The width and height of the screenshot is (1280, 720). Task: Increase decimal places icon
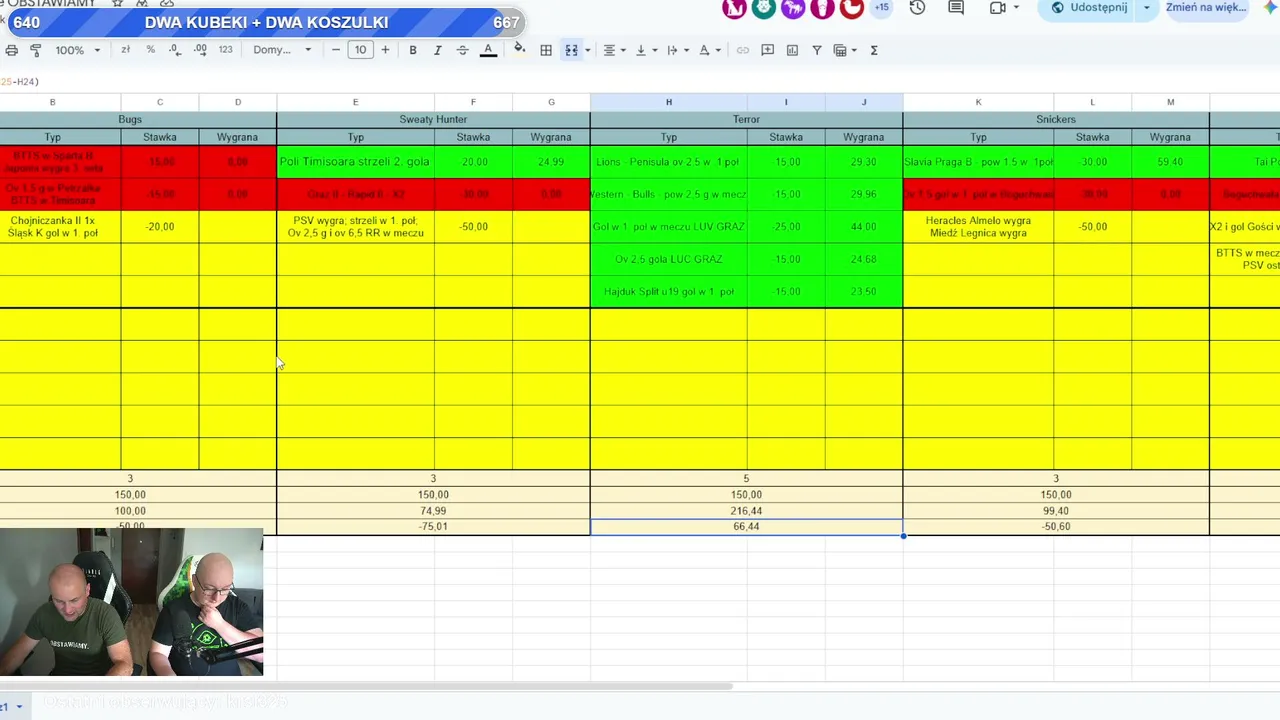click(x=200, y=50)
